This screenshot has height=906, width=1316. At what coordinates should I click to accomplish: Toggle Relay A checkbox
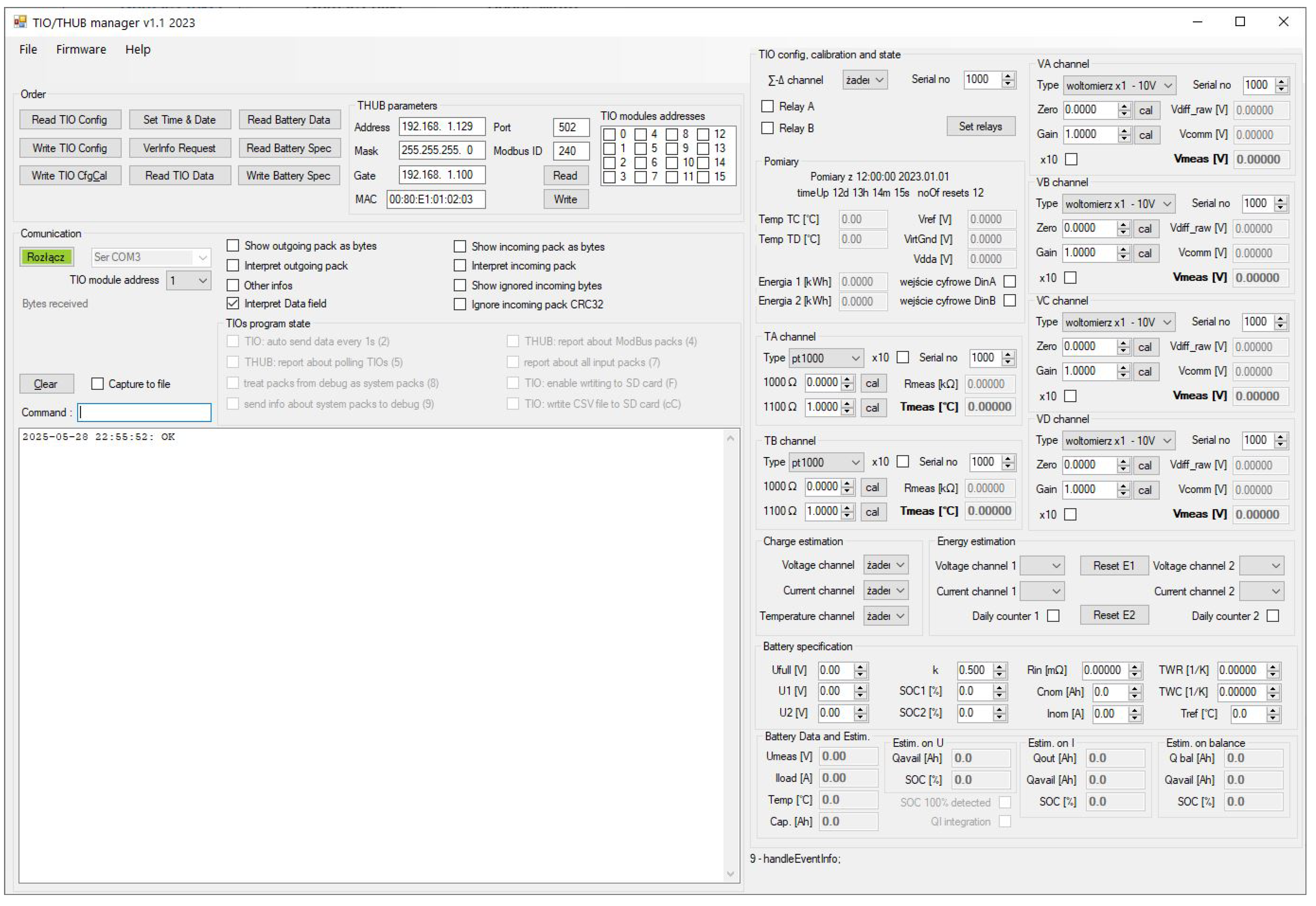click(x=768, y=107)
